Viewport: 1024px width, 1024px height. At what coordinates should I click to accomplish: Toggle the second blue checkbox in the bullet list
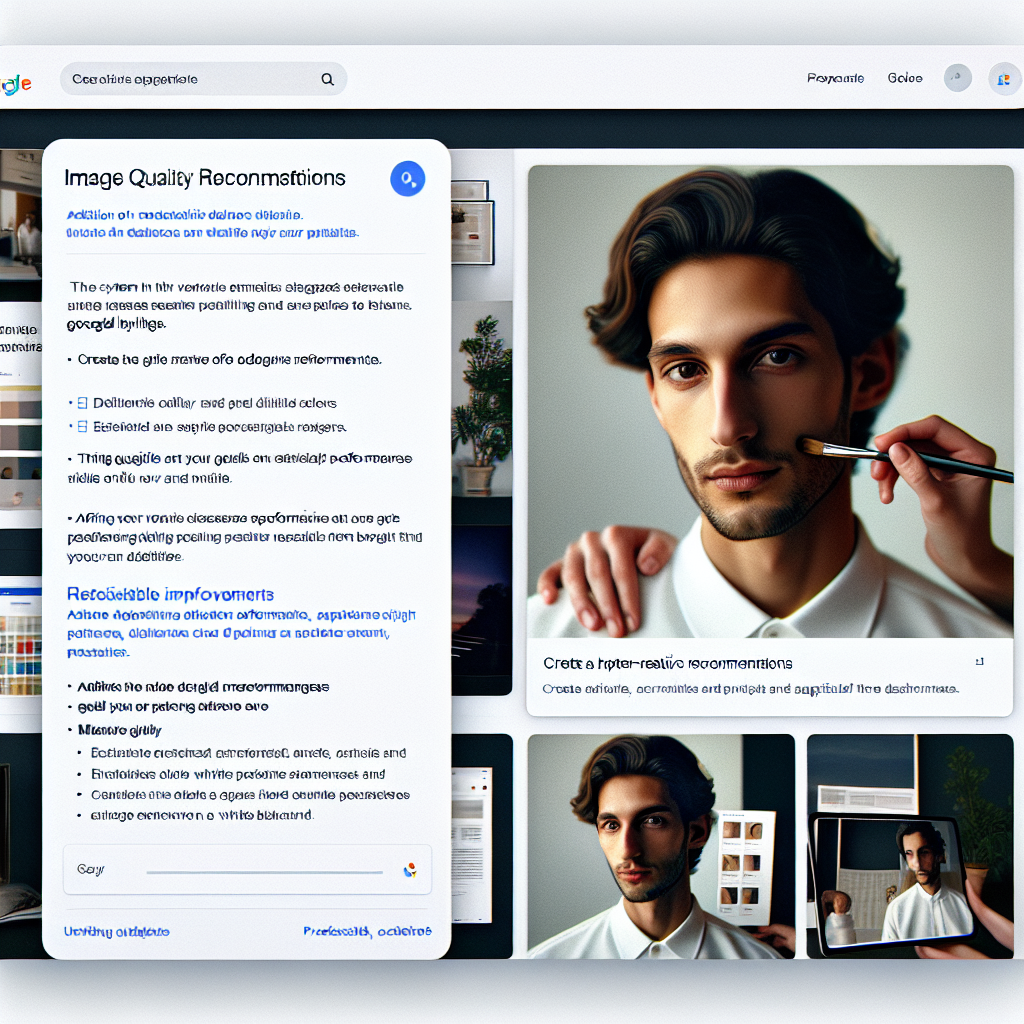[x=84, y=426]
